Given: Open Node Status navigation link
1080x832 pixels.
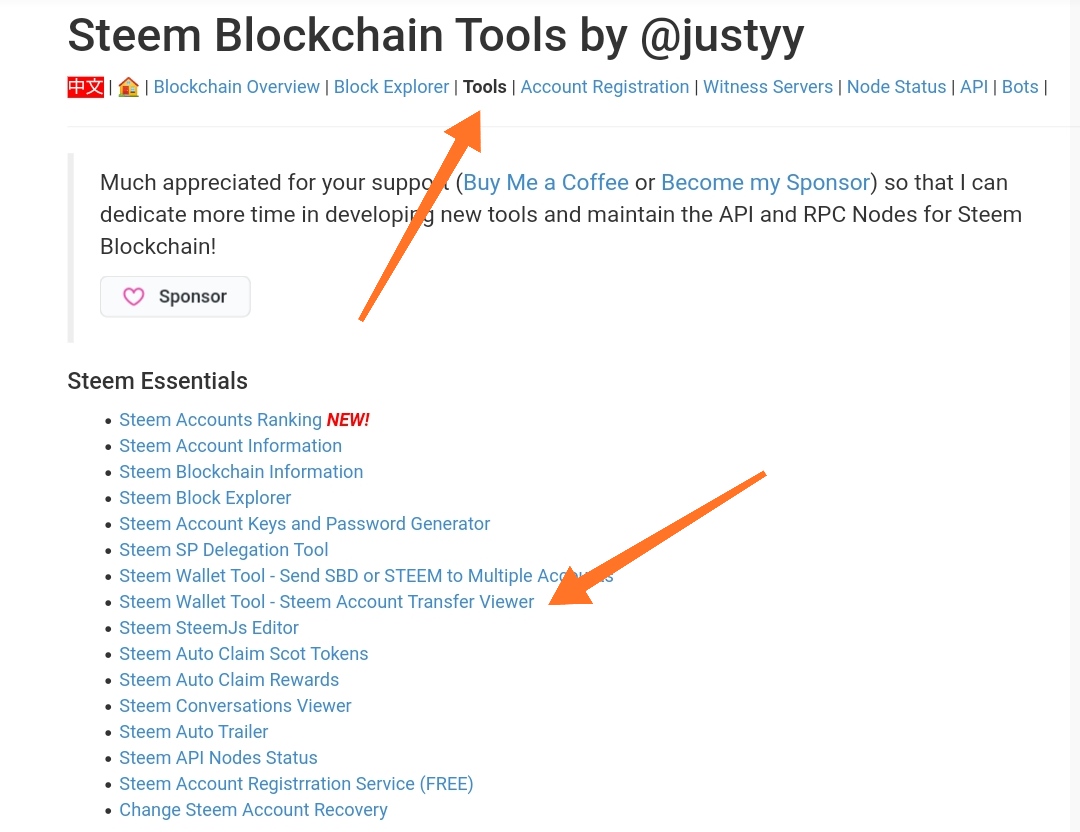Looking at the screenshot, I should pyautogui.click(x=896, y=87).
